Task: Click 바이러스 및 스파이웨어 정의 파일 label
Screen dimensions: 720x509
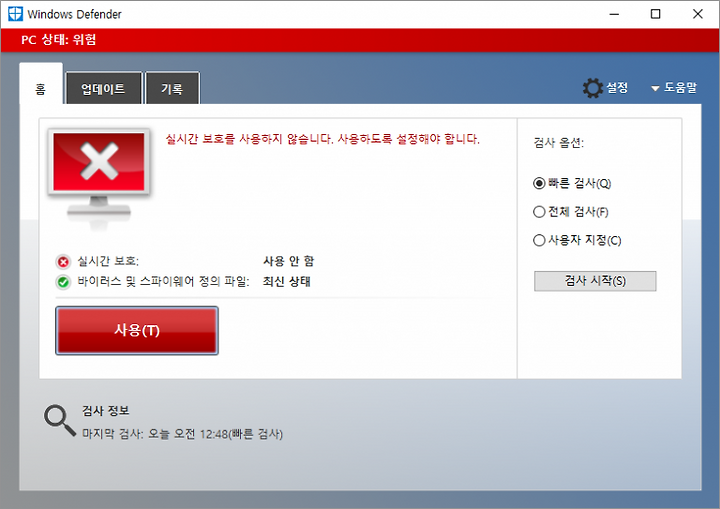Action: [x=163, y=281]
